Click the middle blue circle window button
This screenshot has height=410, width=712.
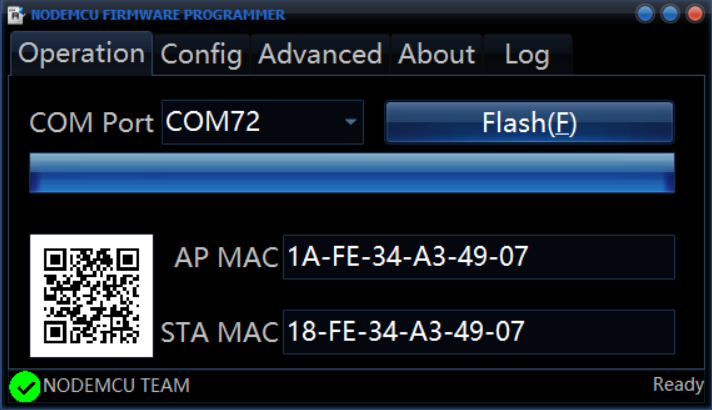pos(669,14)
